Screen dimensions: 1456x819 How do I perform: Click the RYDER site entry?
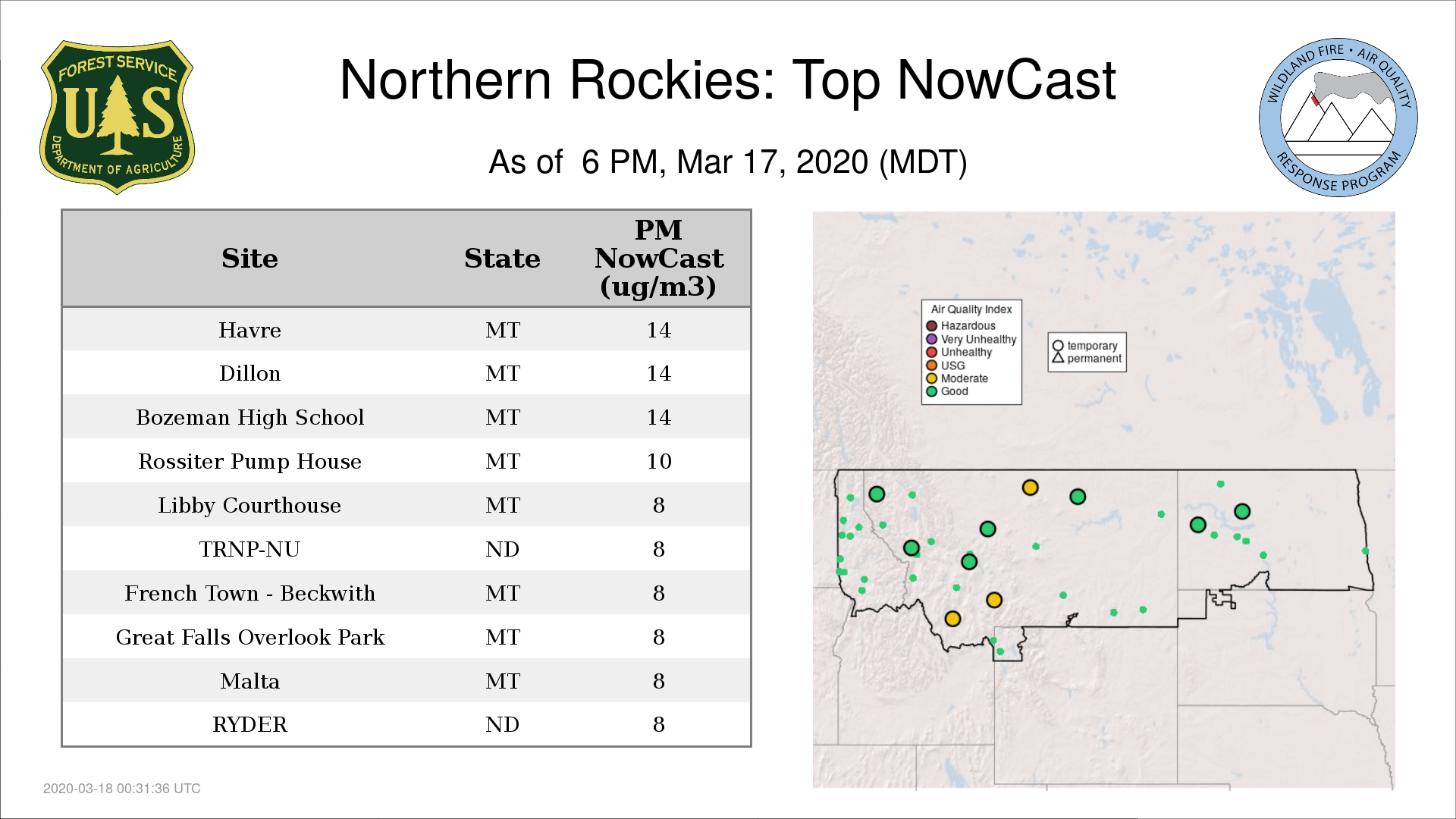coord(249,724)
